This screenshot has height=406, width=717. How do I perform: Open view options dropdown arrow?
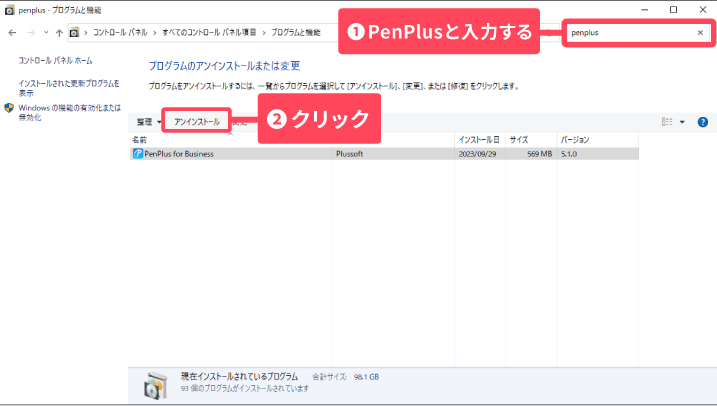pyautogui.click(x=682, y=122)
